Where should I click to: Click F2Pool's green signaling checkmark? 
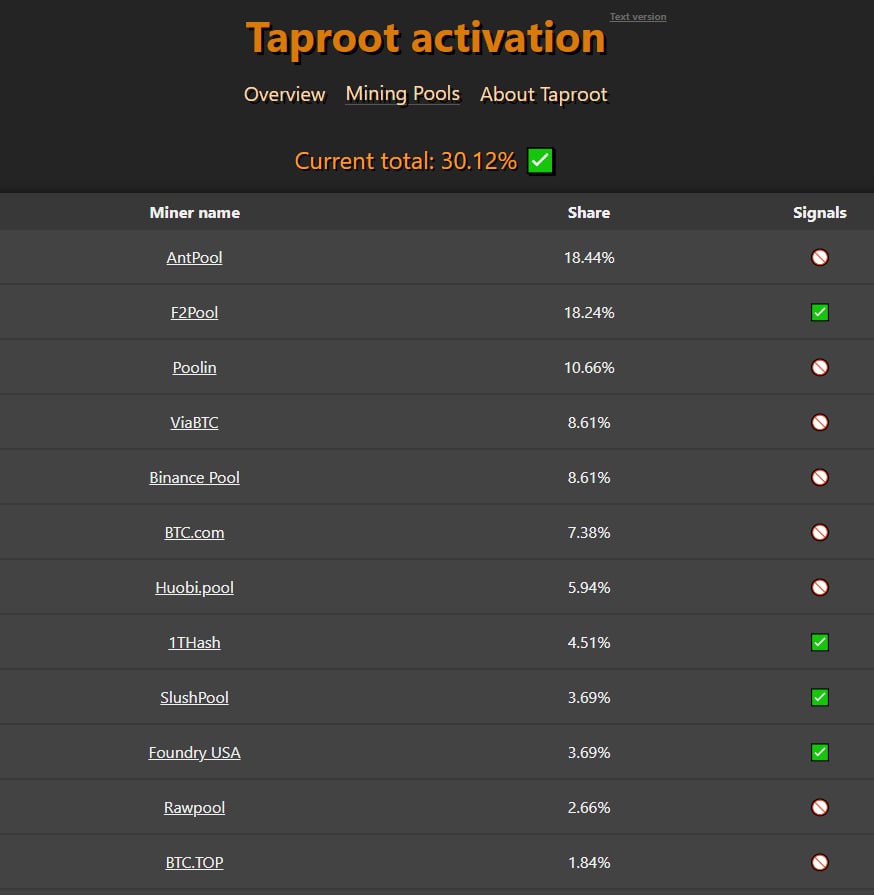tap(820, 313)
